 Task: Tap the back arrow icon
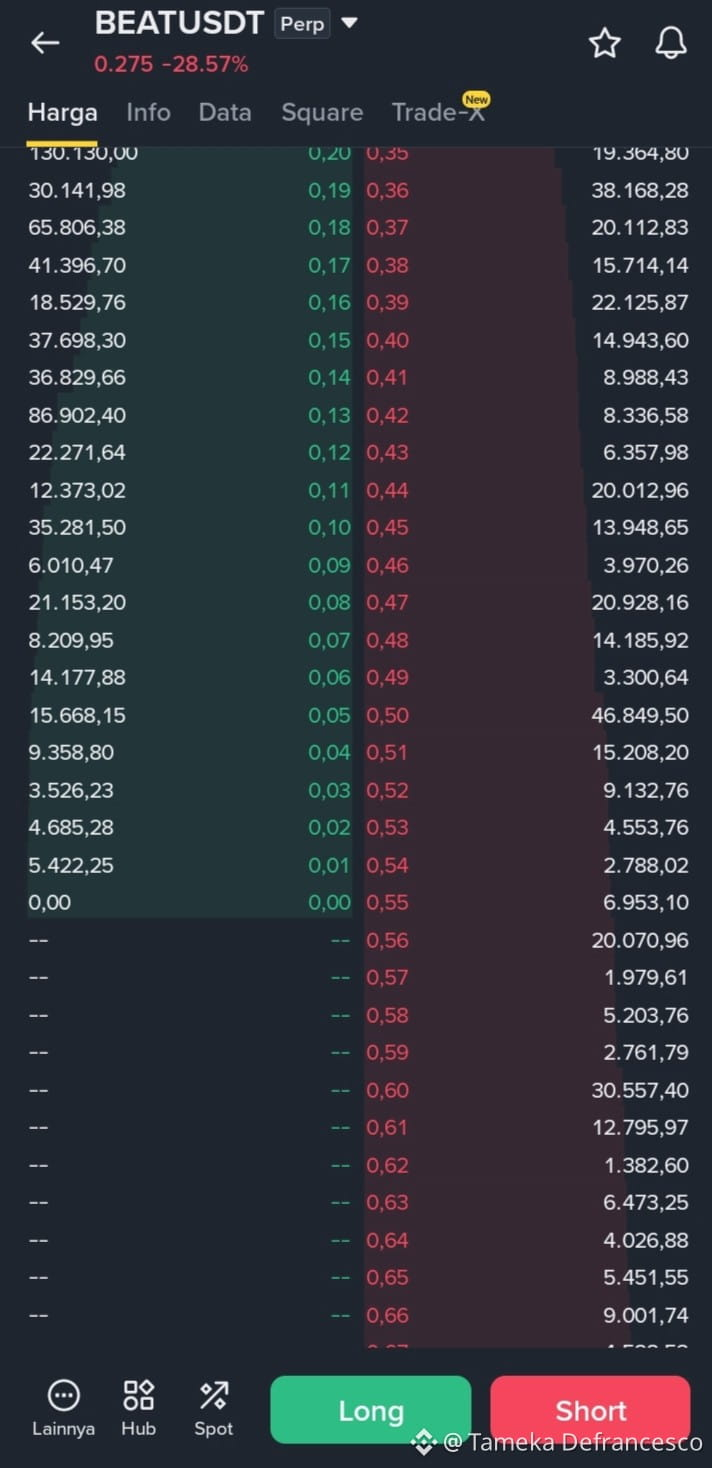click(45, 42)
